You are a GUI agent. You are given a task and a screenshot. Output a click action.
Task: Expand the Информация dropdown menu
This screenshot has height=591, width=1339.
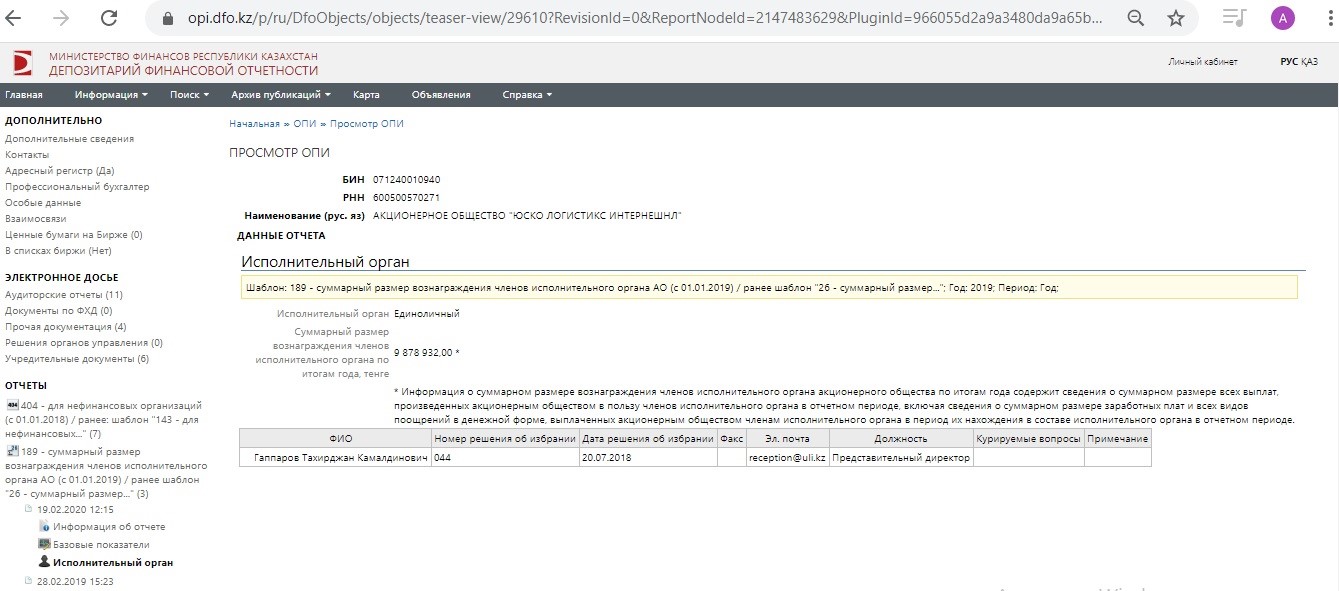111,95
